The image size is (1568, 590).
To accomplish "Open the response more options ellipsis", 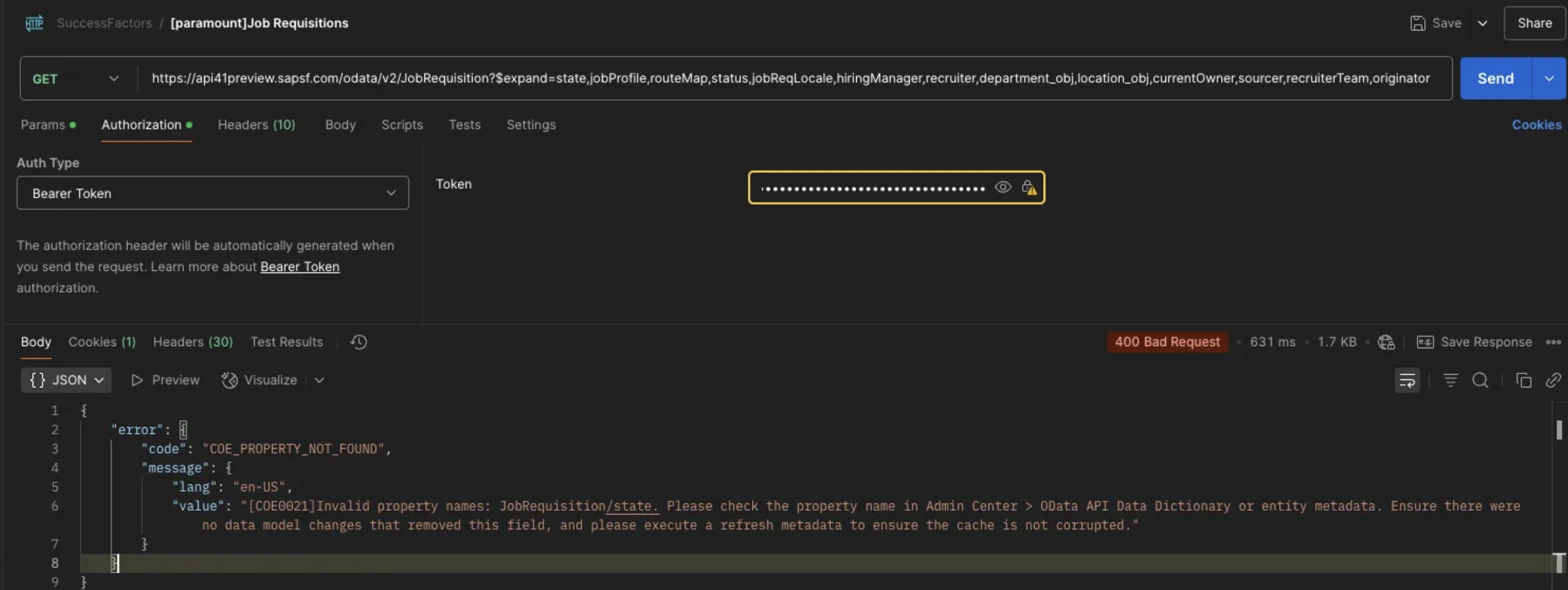I will (x=1553, y=342).
